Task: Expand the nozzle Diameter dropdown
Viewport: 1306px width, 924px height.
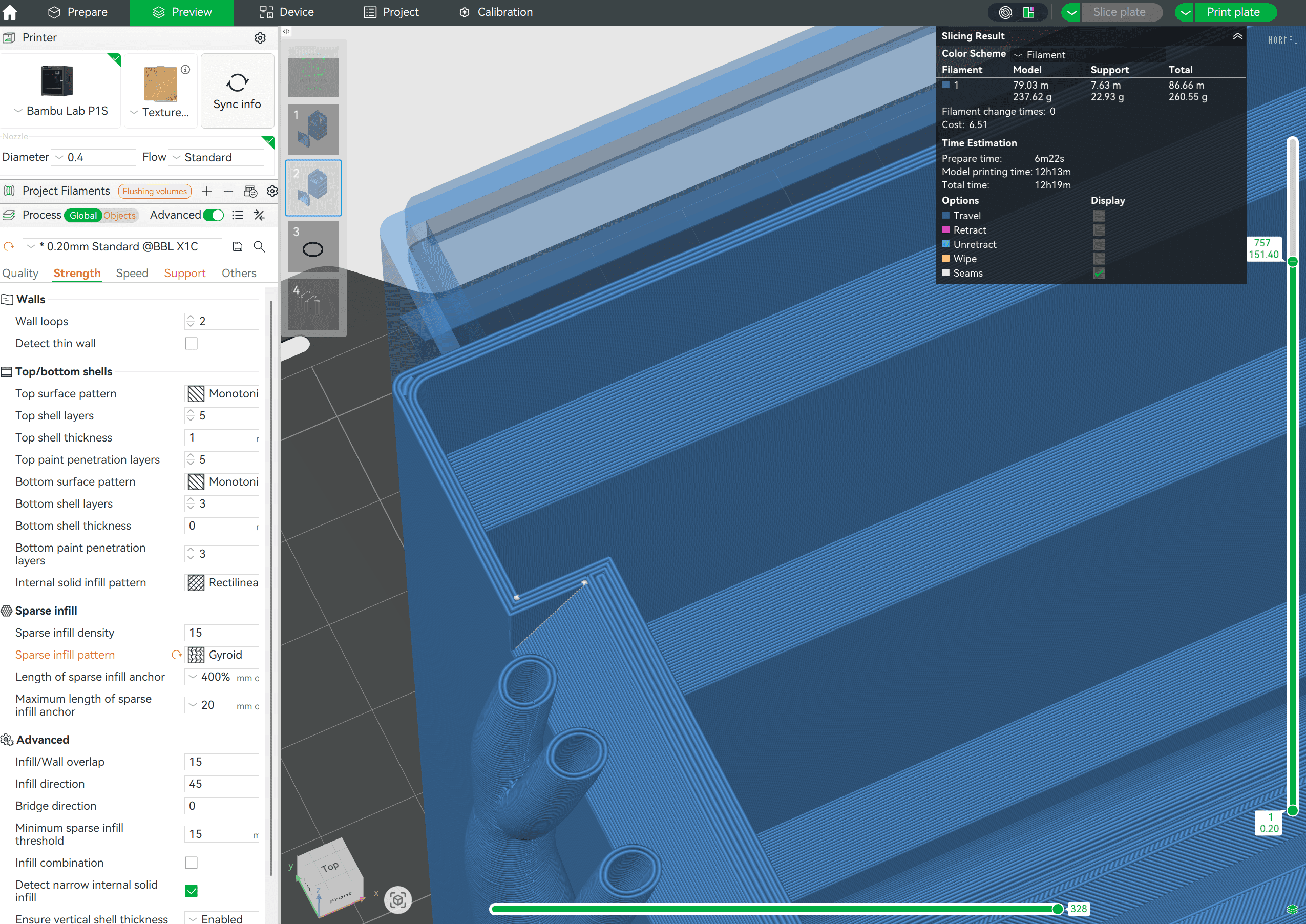Action: (x=94, y=158)
